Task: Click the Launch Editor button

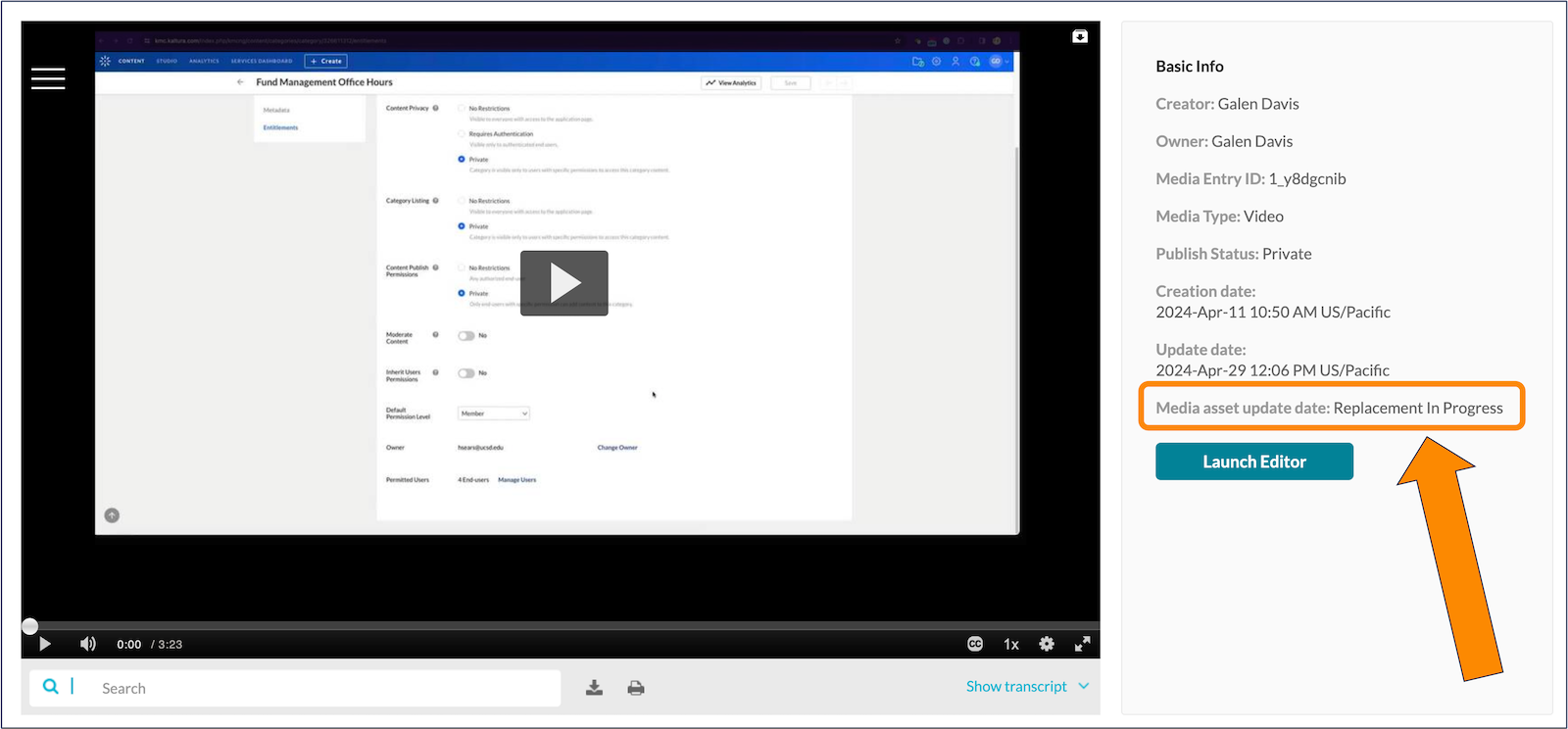Action: pos(1254,462)
